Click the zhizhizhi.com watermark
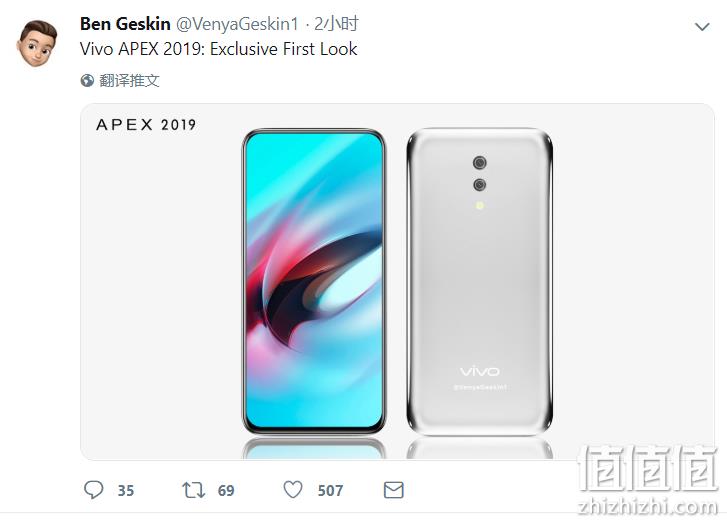The image size is (727, 524). click(x=648, y=507)
